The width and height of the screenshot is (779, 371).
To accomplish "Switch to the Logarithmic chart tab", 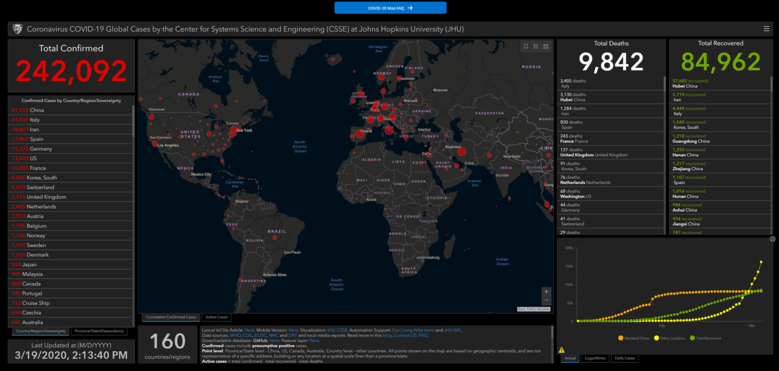I will (594, 358).
